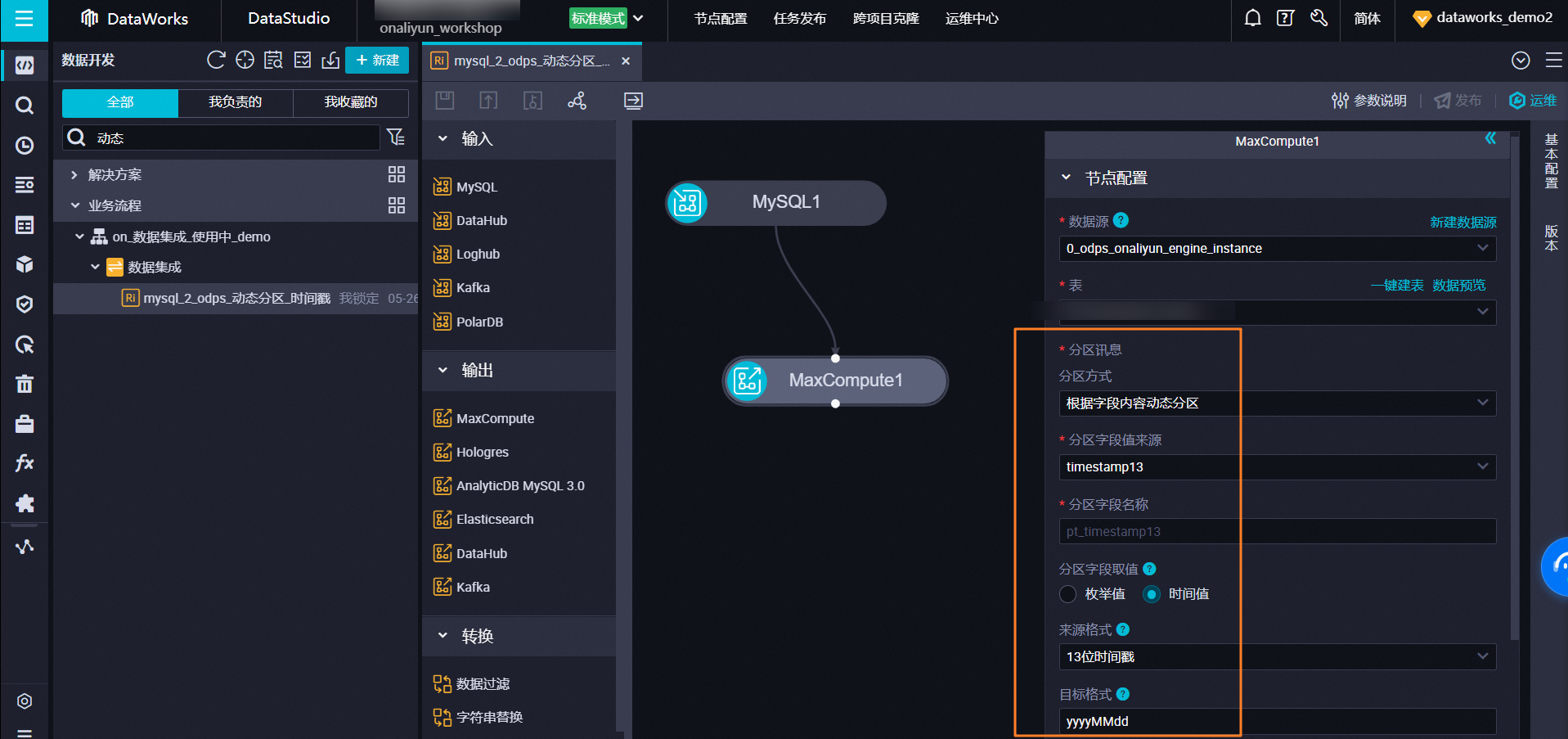Click the lock-file icon in editor toolbar
1568x739 pixels.
coord(532,101)
